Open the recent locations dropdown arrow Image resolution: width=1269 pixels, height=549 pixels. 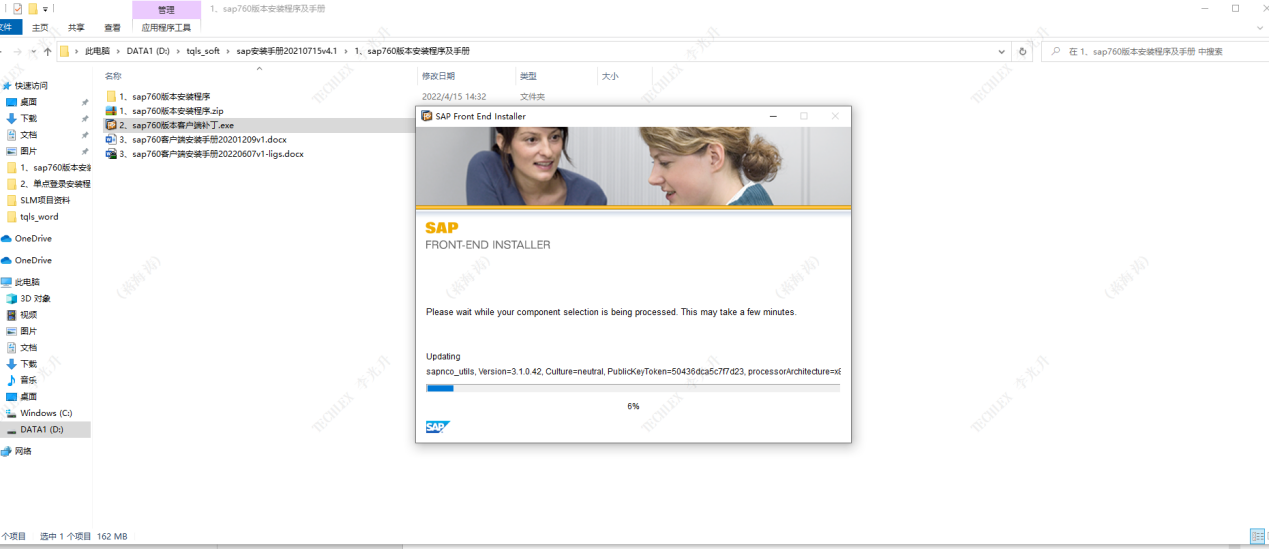[x=33, y=51]
